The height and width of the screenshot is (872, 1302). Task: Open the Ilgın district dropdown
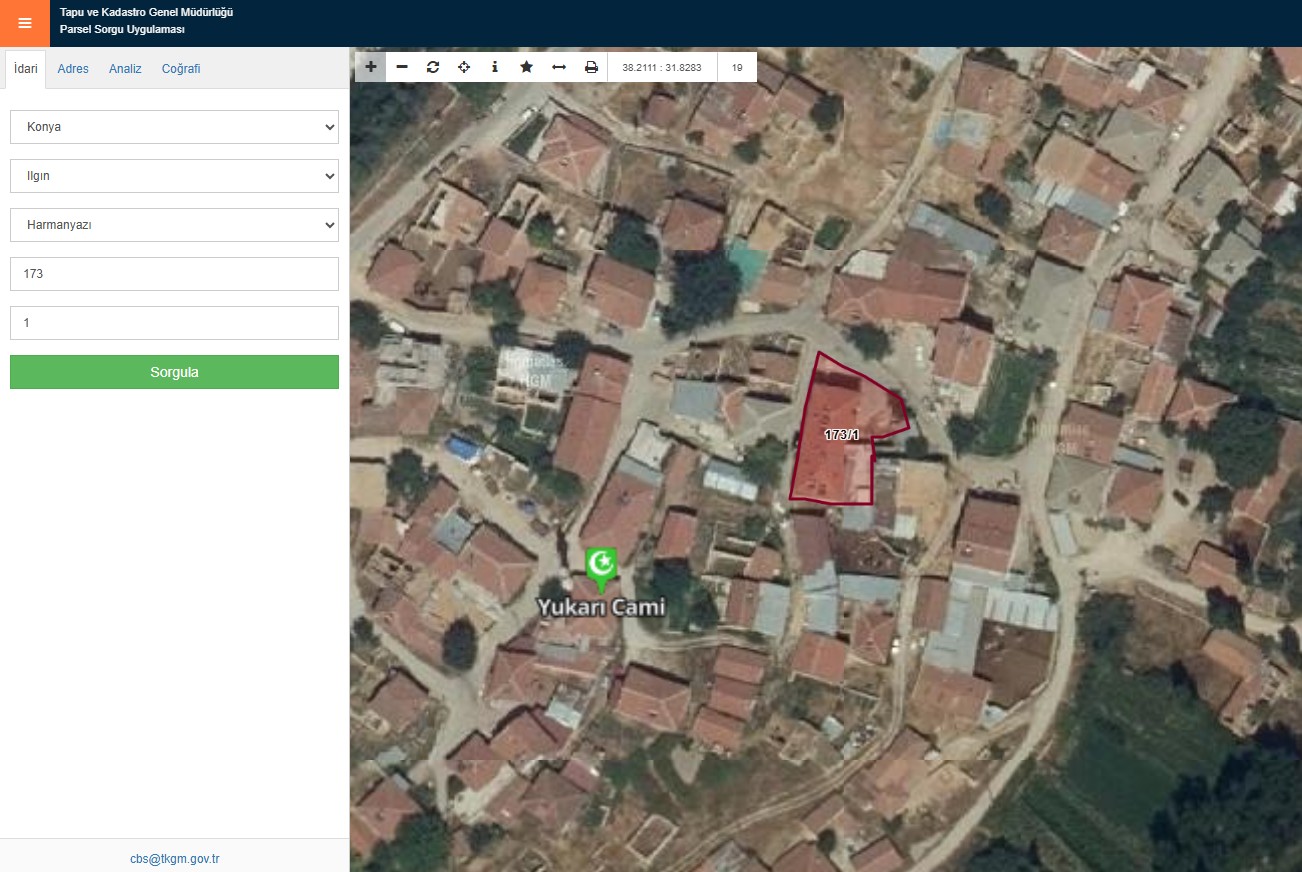174,176
